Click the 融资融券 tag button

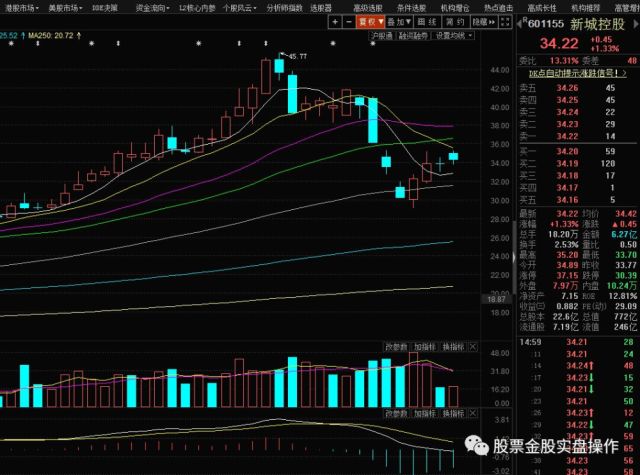coord(413,36)
